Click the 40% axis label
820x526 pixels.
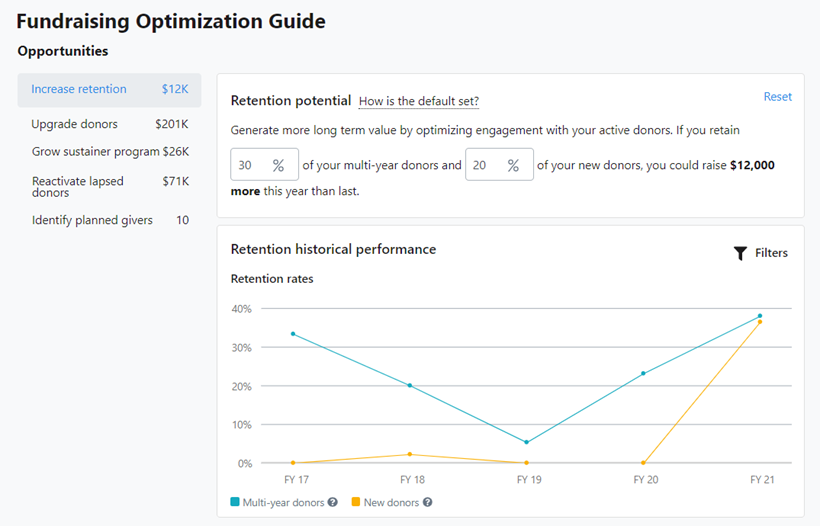pos(242,309)
